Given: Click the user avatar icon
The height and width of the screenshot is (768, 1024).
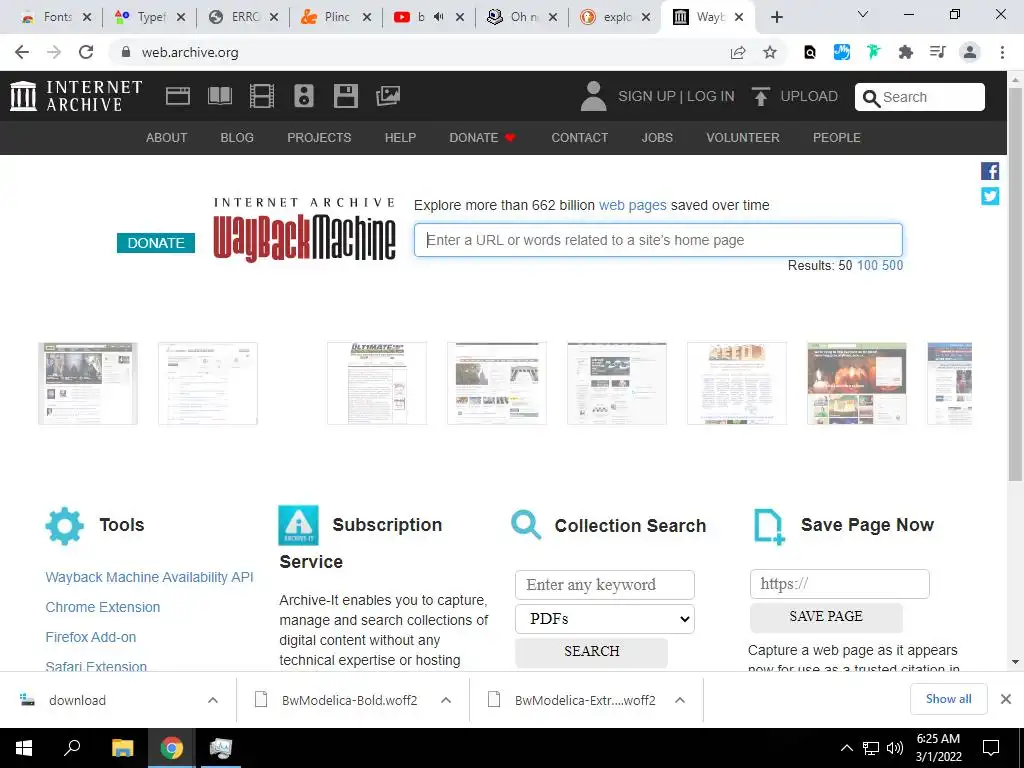Looking at the screenshot, I should [x=593, y=96].
